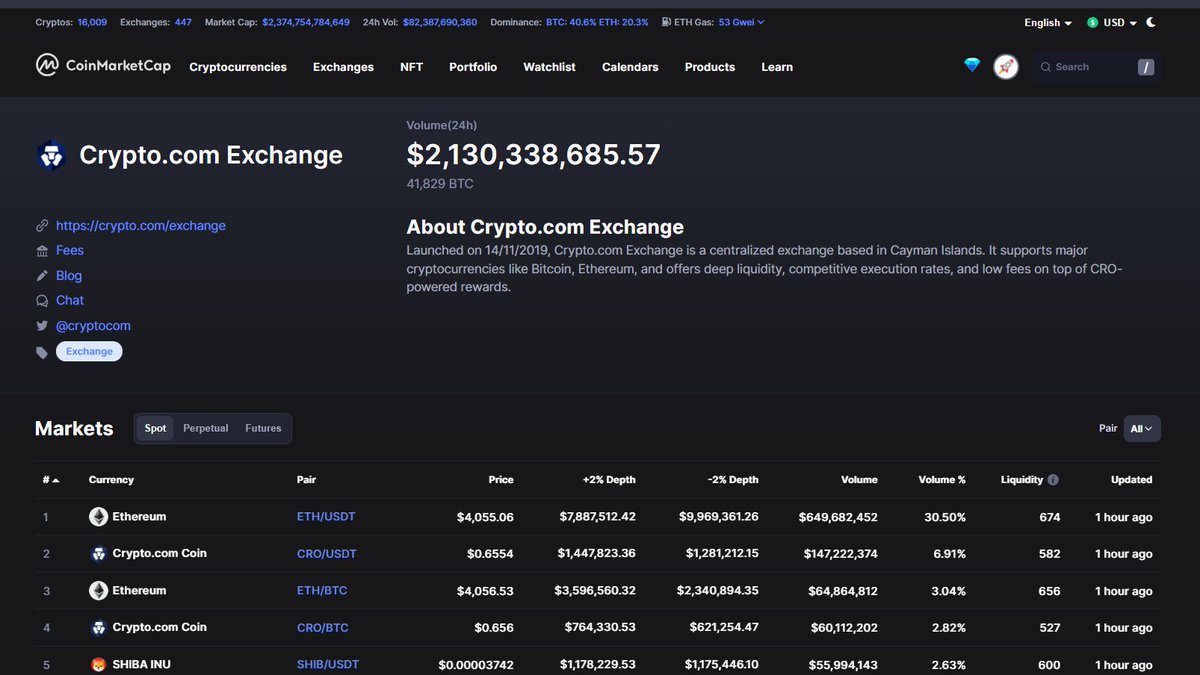Switch to the Perpetual tab
The image size is (1200, 675).
pos(206,428)
